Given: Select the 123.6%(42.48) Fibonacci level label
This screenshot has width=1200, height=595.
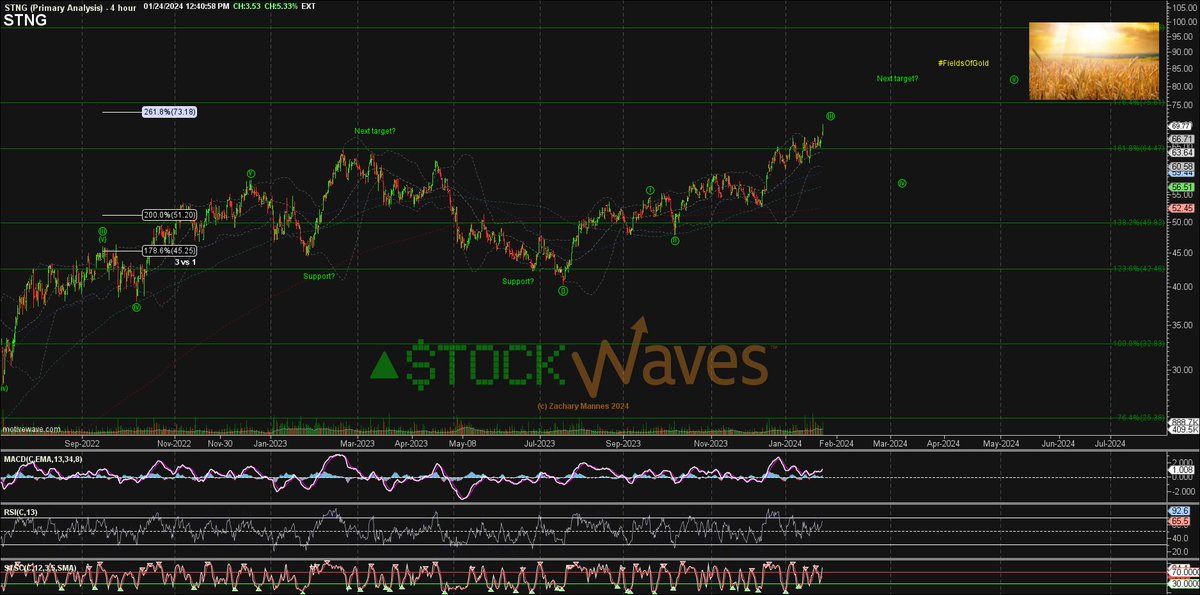Looking at the screenshot, I should coord(1137,267).
